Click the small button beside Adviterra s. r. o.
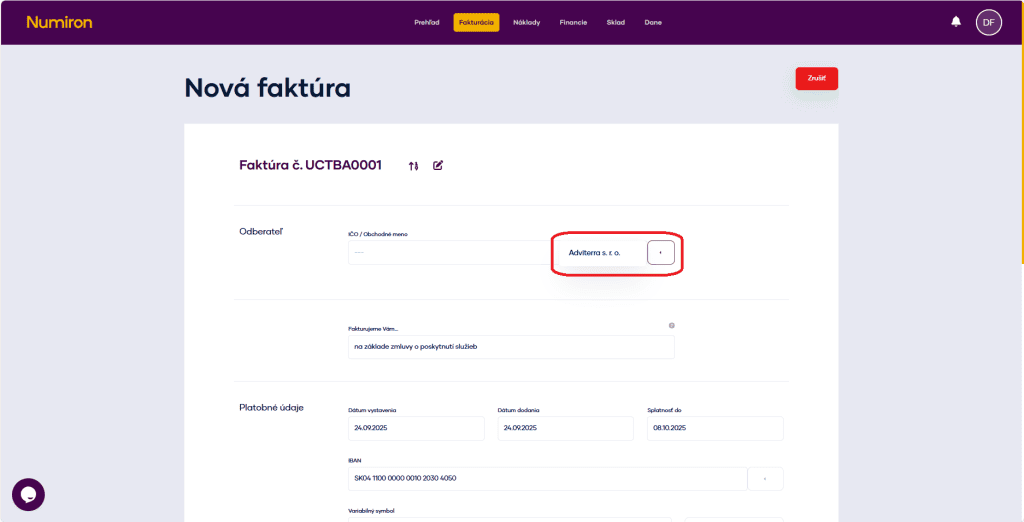 661,252
